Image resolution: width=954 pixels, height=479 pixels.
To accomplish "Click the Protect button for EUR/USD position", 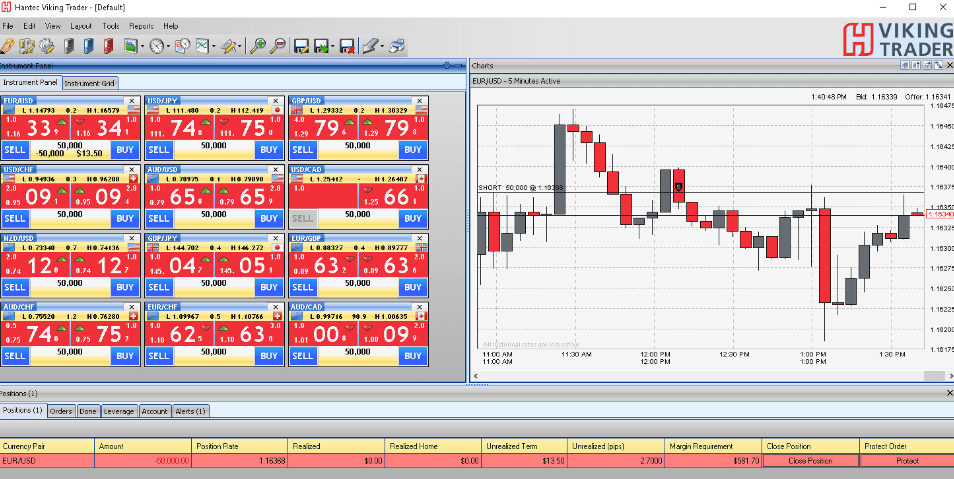I will pos(907,461).
